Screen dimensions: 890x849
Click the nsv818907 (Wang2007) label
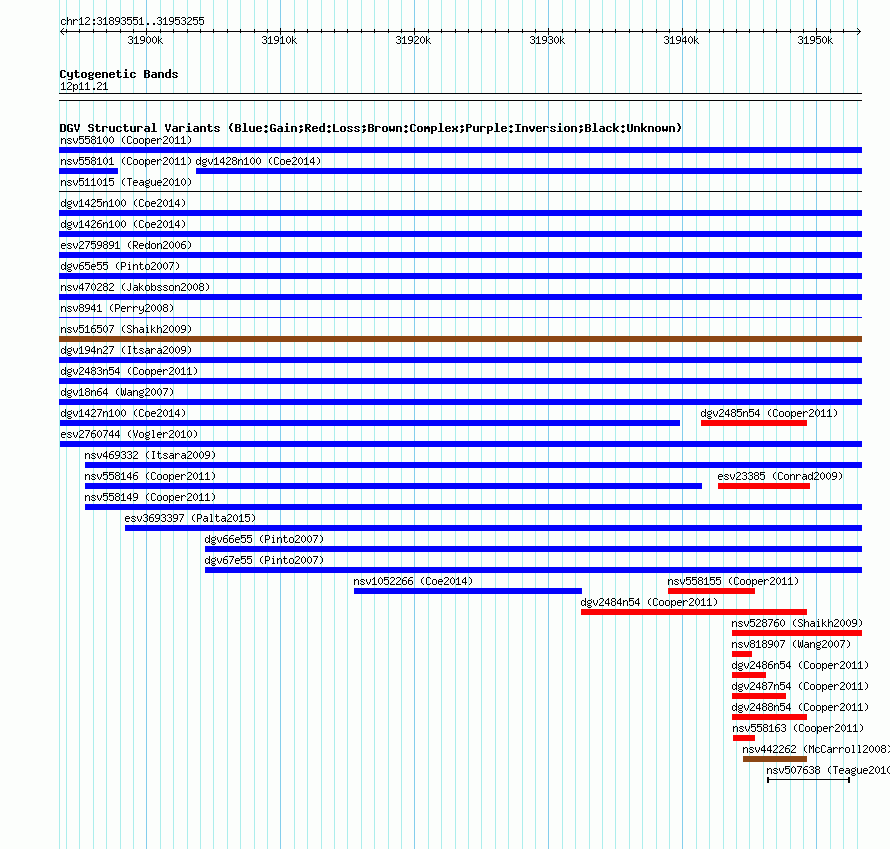[791, 644]
